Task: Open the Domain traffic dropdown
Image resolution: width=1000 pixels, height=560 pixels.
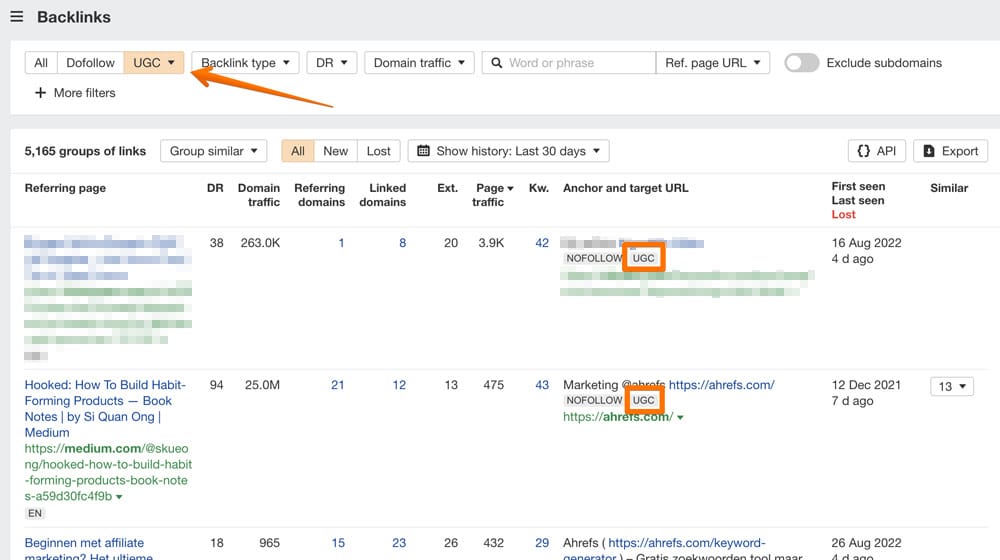Action: pos(419,63)
